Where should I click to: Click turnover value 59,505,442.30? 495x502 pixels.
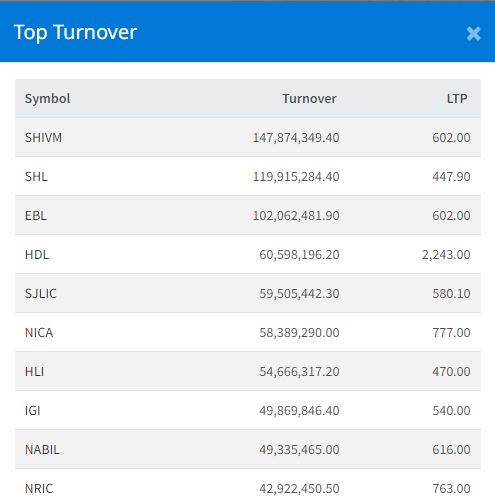(x=299, y=294)
